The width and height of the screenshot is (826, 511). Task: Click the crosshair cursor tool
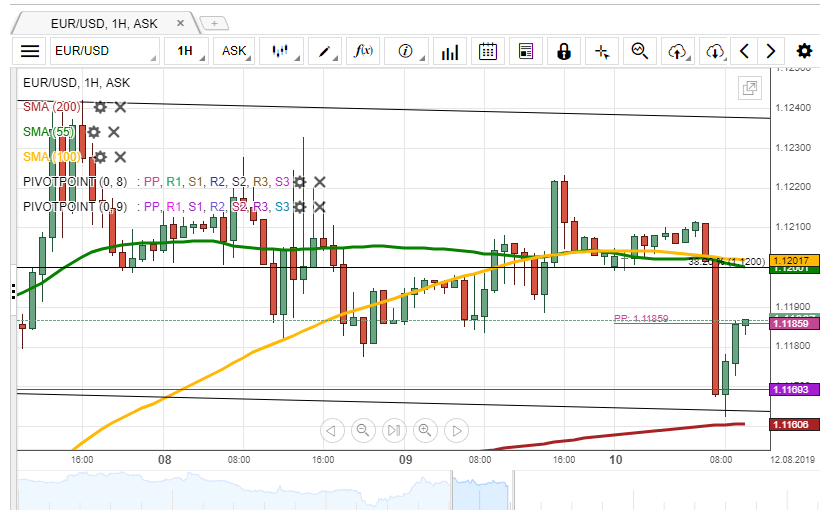[x=602, y=51]
